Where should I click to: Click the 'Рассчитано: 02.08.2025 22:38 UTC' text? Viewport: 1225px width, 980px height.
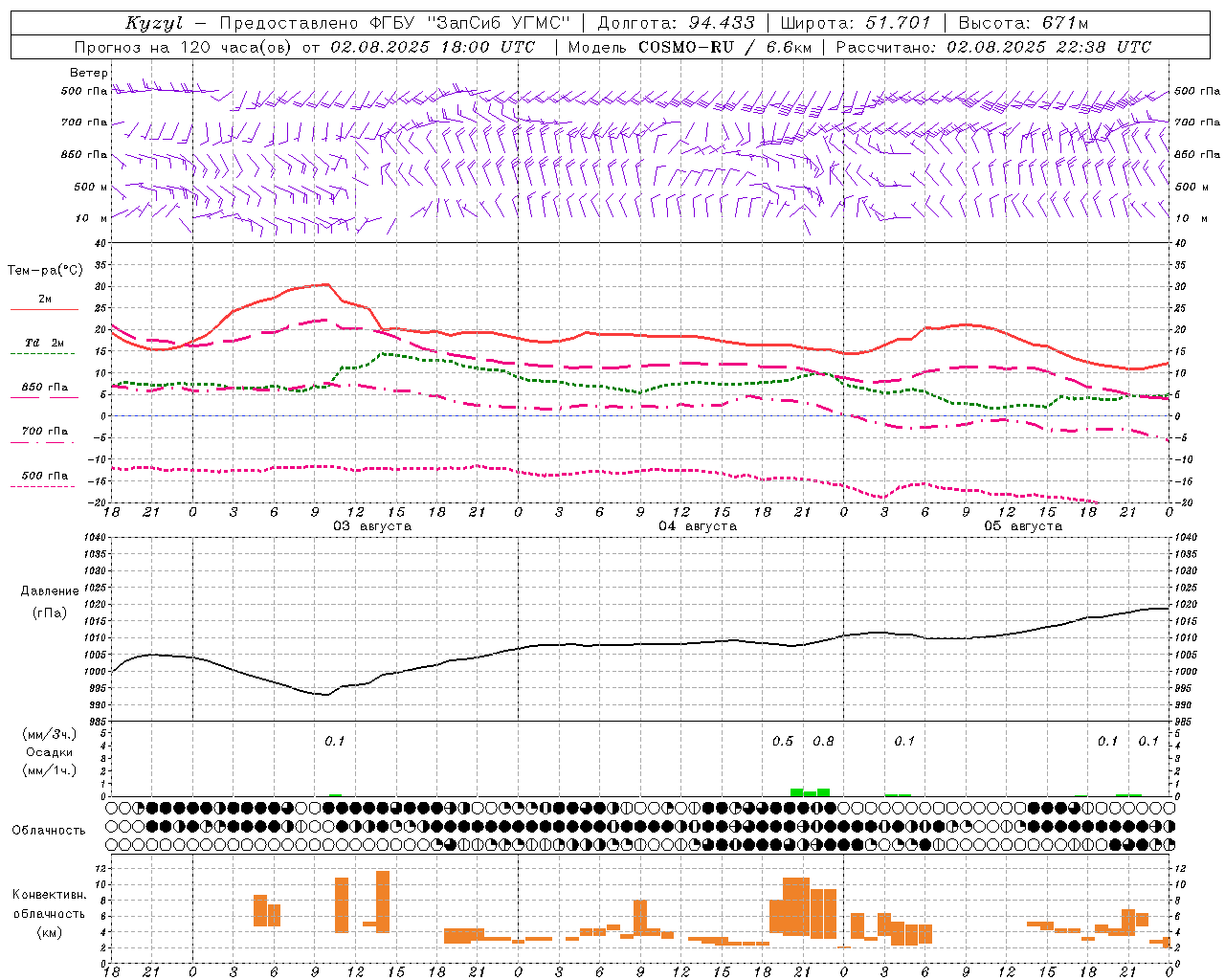(993, 47)
